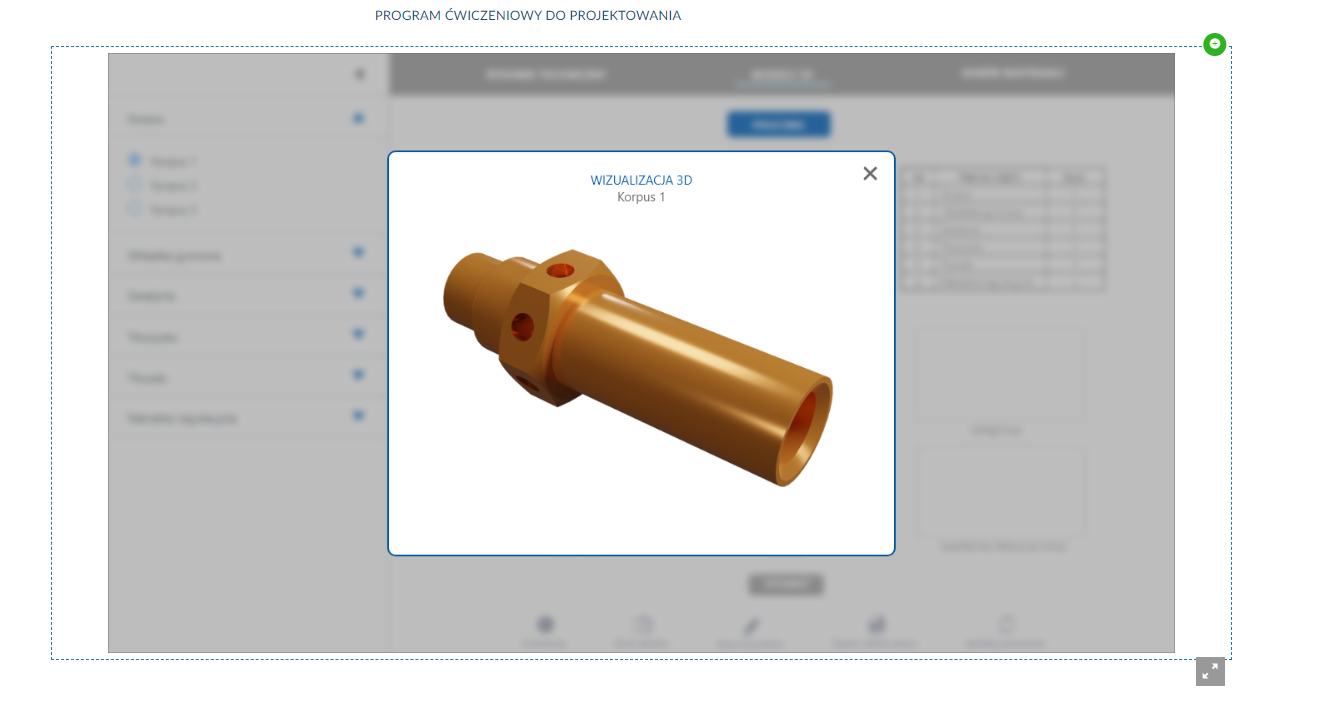Expand the Nakrętka regulacyjna section
1327x706 pixels.
[358, 416]
